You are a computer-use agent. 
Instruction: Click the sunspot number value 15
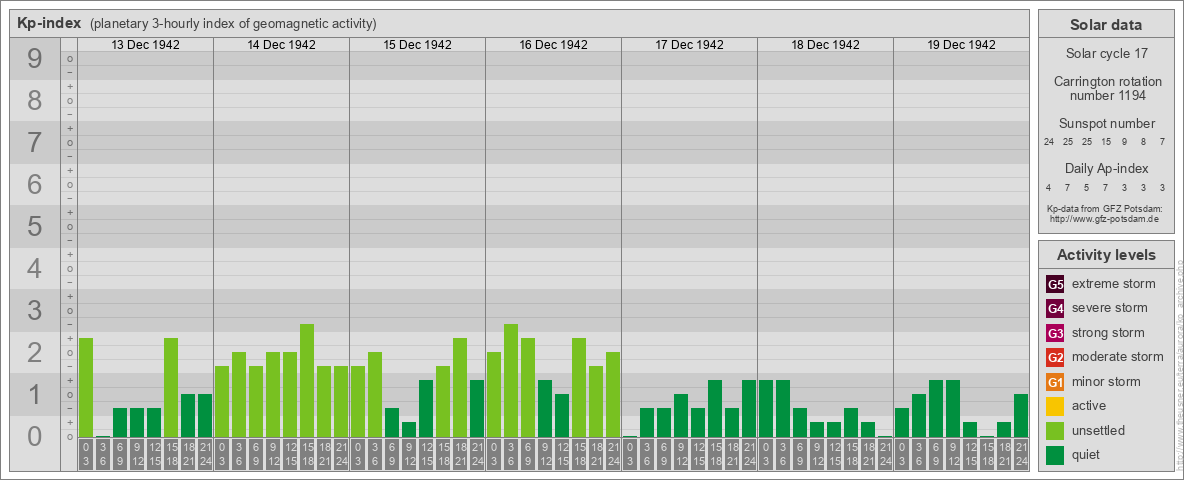pos(1106,142)
